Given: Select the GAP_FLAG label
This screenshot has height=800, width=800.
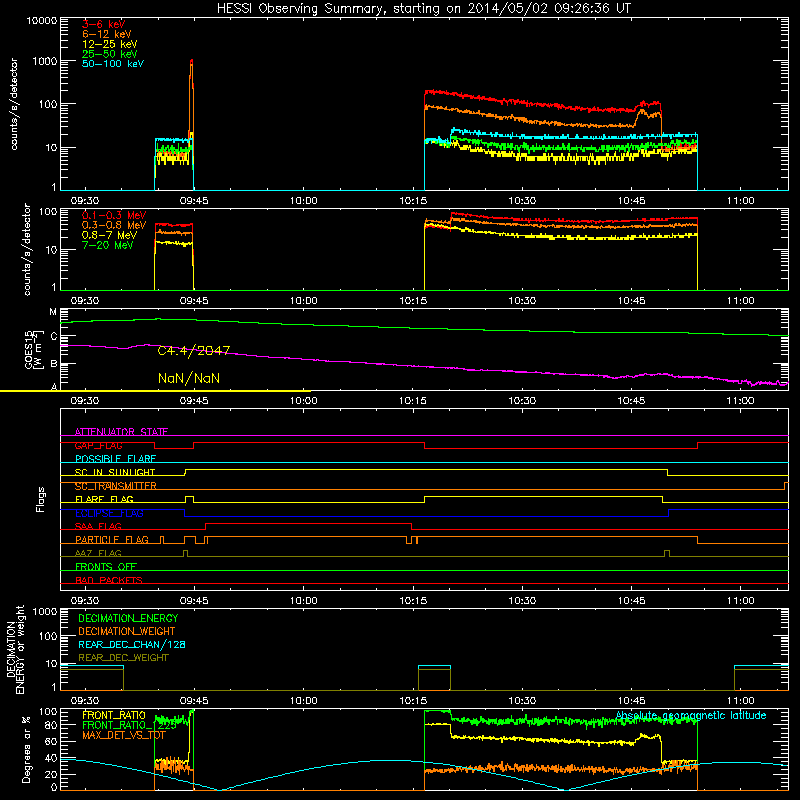Looking at the screenshot, I should coord(98,445).
